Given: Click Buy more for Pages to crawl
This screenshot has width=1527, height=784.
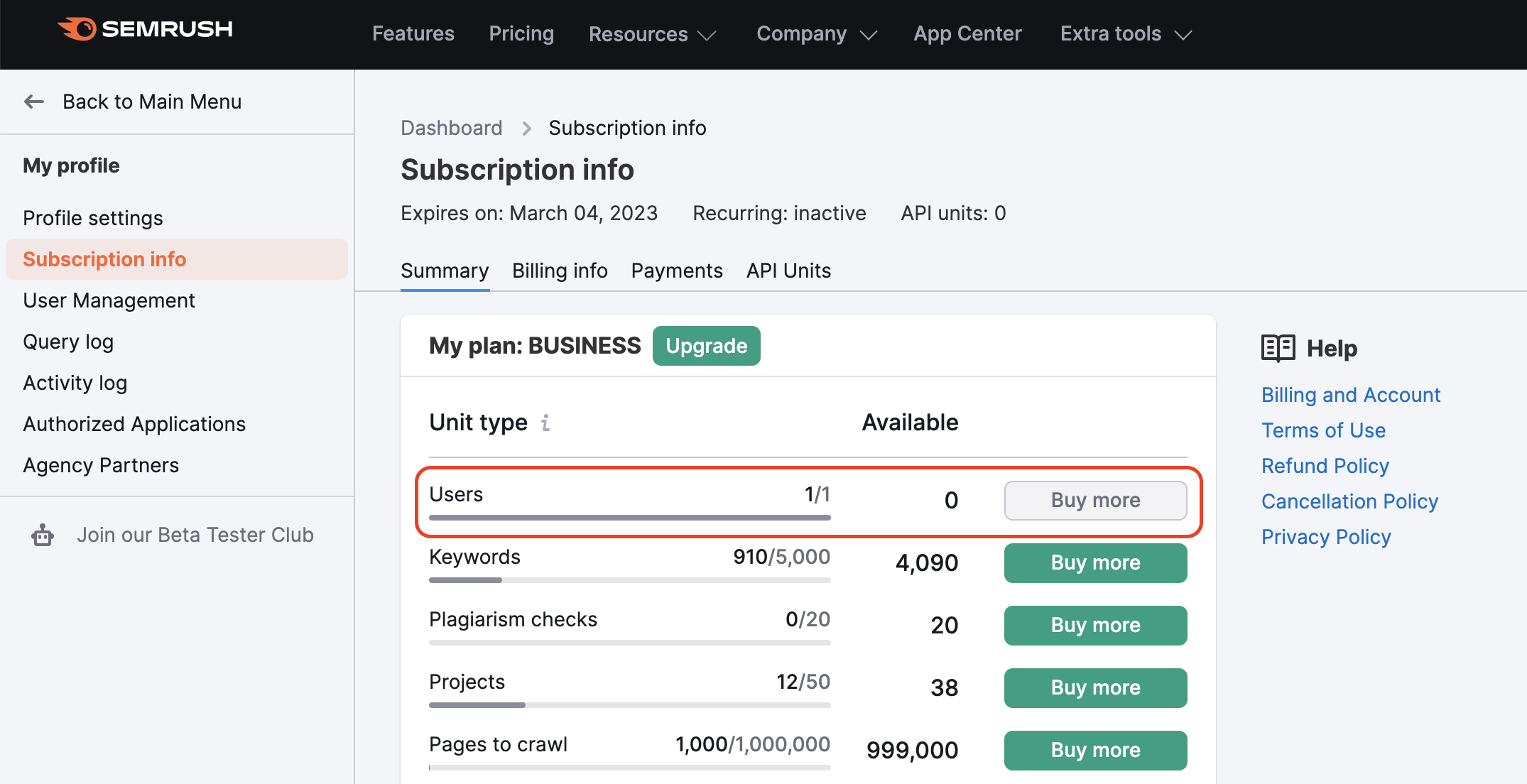Looking at the screenshot, I should point(1096,751).
